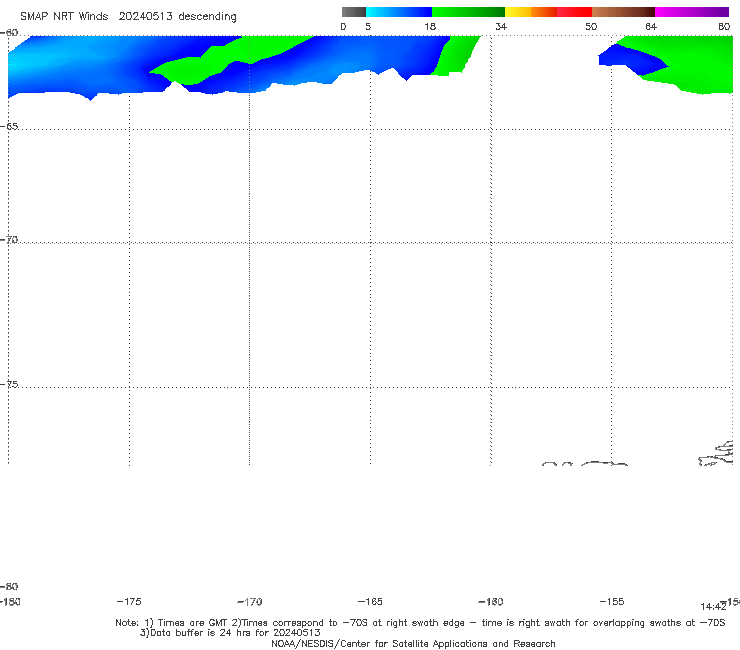Click the 'Data buffer is 24 hrs' note

[x=230, y=633]
